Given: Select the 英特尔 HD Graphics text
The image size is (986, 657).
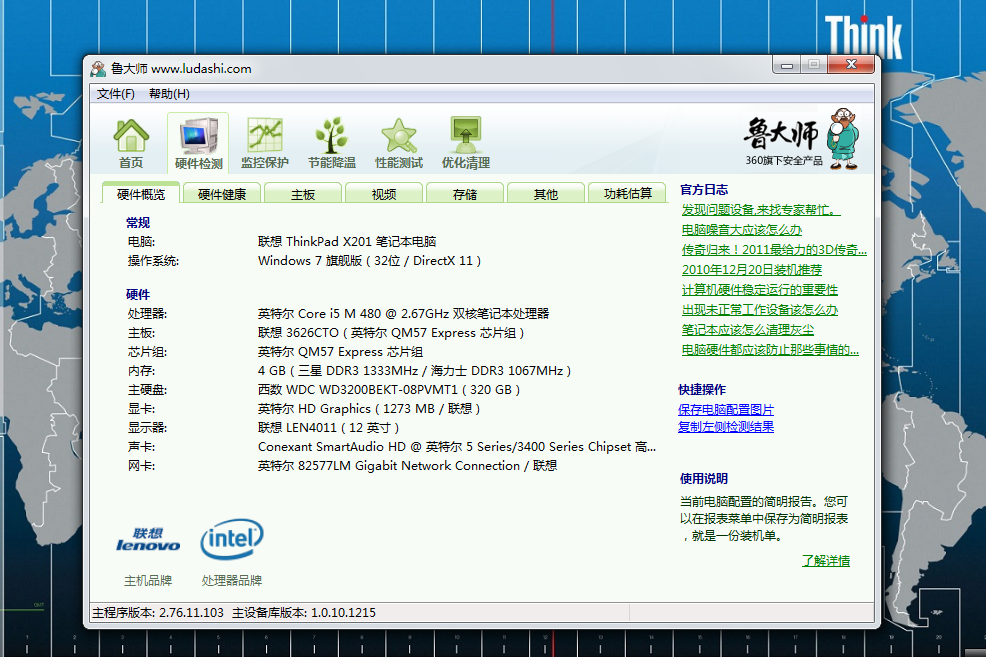Looking at the screenshot, I should pos(369,409).
